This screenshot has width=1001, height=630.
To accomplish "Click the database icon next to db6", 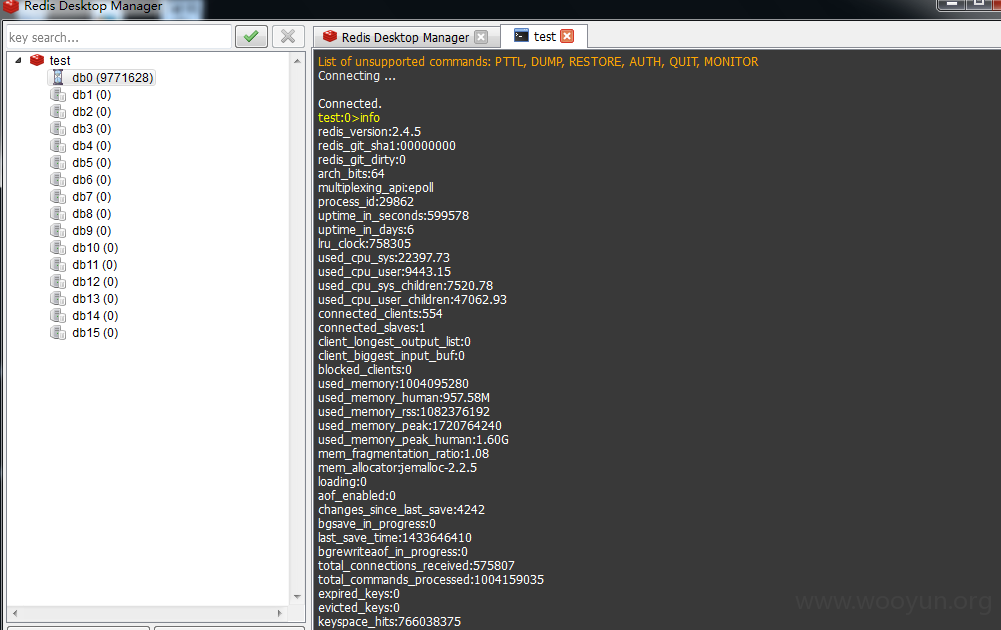I will 58,179.
